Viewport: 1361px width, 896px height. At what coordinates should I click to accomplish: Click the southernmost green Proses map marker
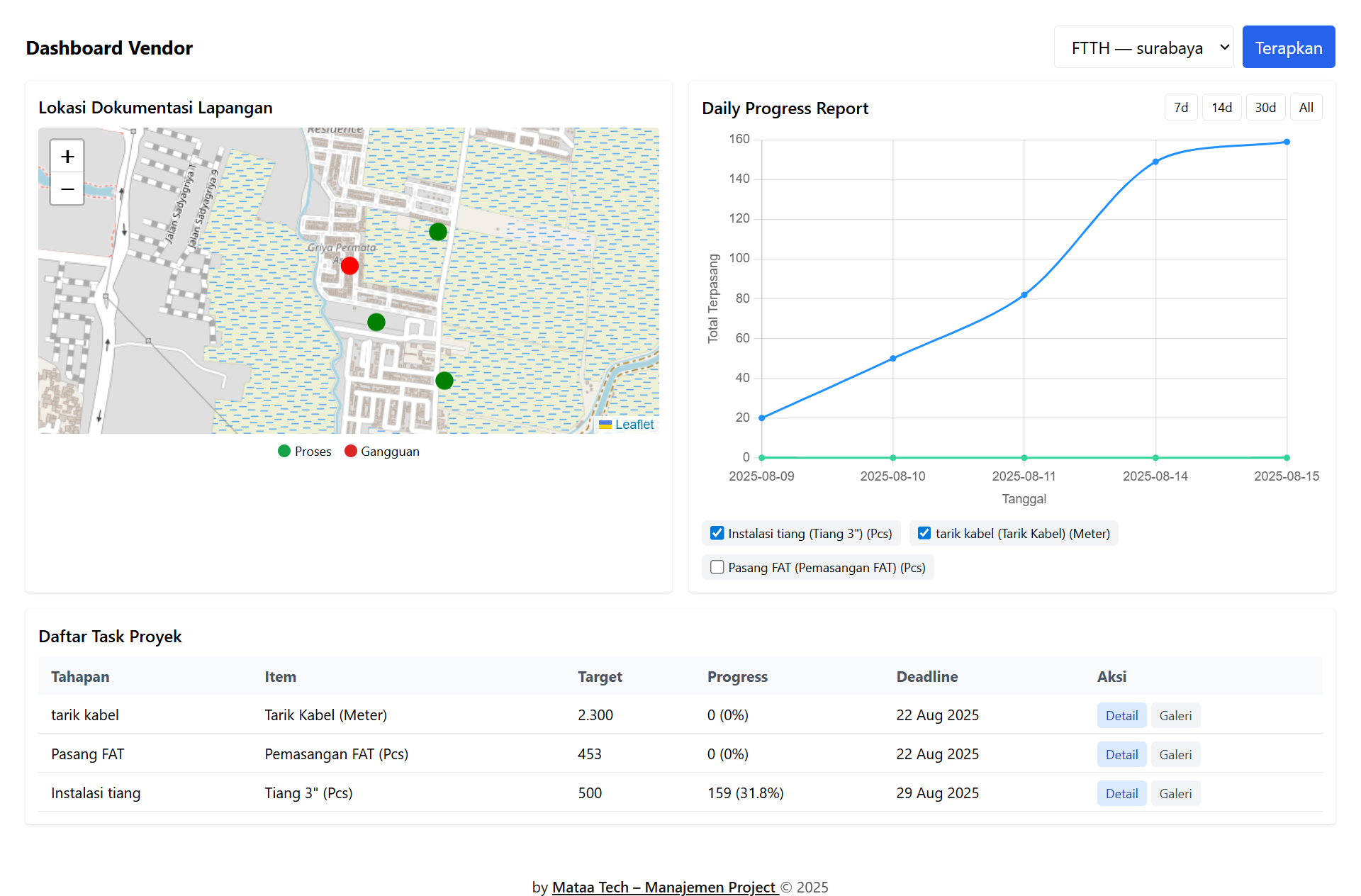coord(444,381)
